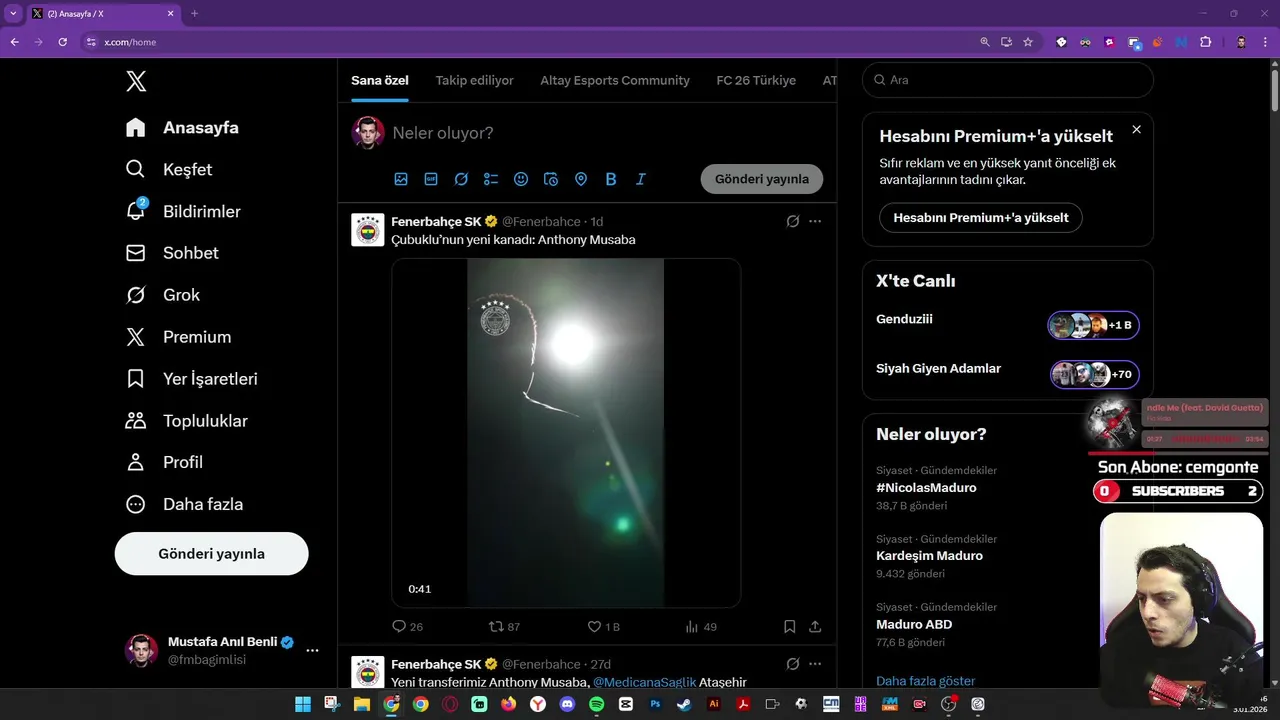This screenshot has height=720, width=1280.
Task: Add a poll in composer
Action: [491, 179]
